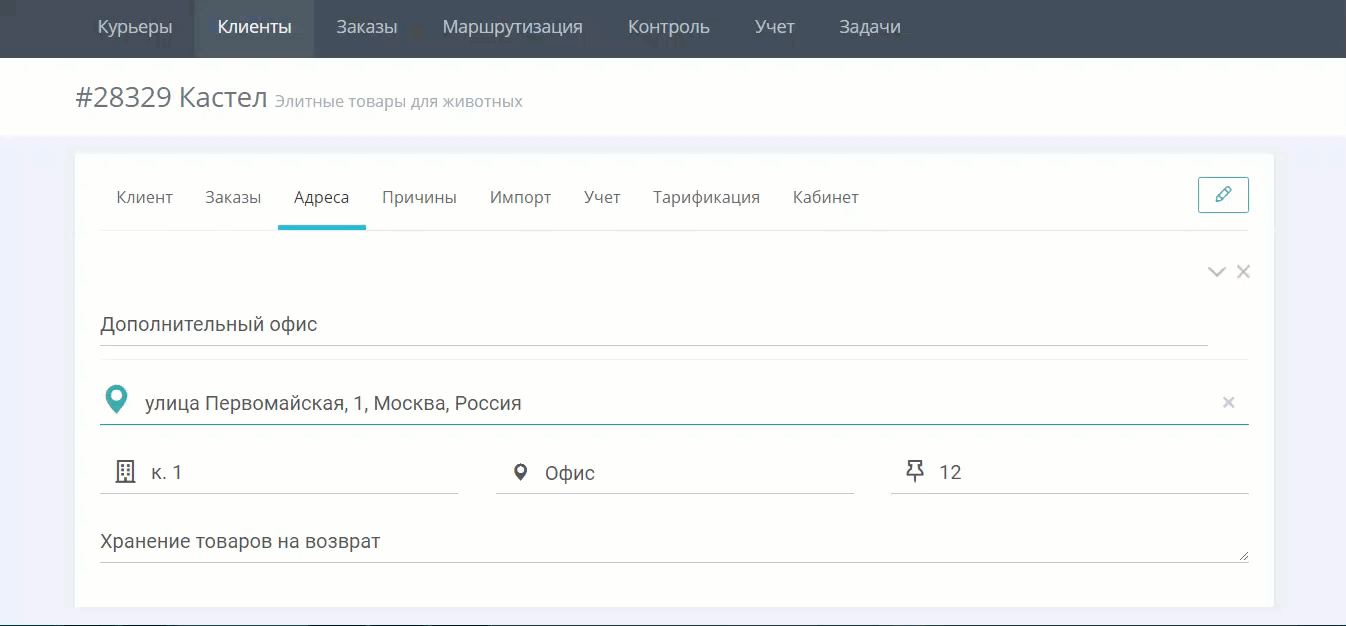Open the Учет tab in client card

(x=602, y=197)
